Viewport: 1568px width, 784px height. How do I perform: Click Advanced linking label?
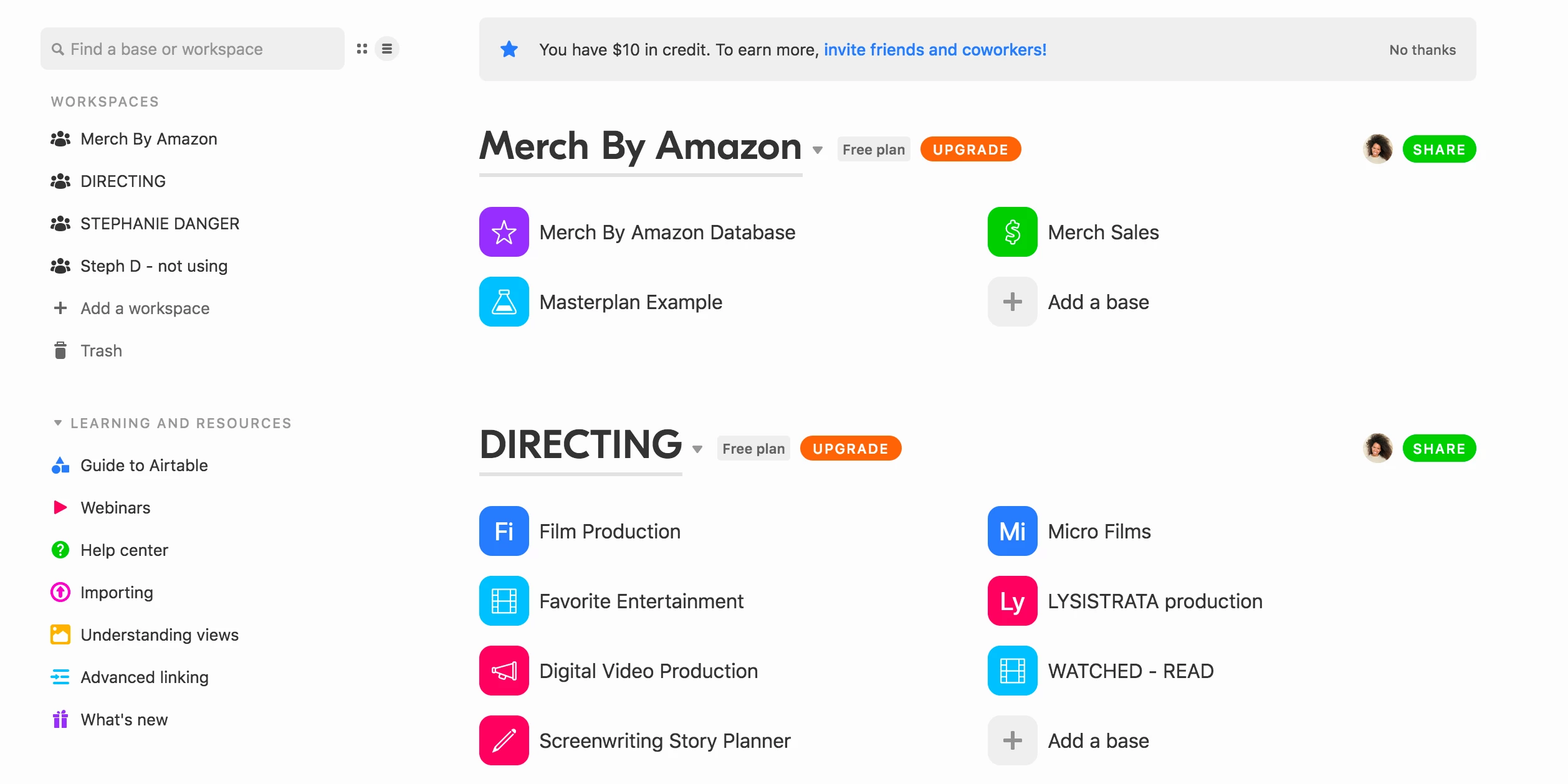[x=145, y=677]
